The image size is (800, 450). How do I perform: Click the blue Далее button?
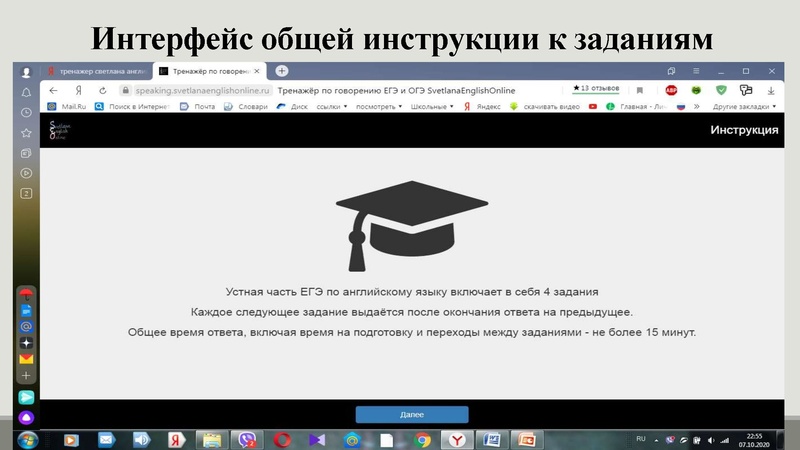coord(412,414)
